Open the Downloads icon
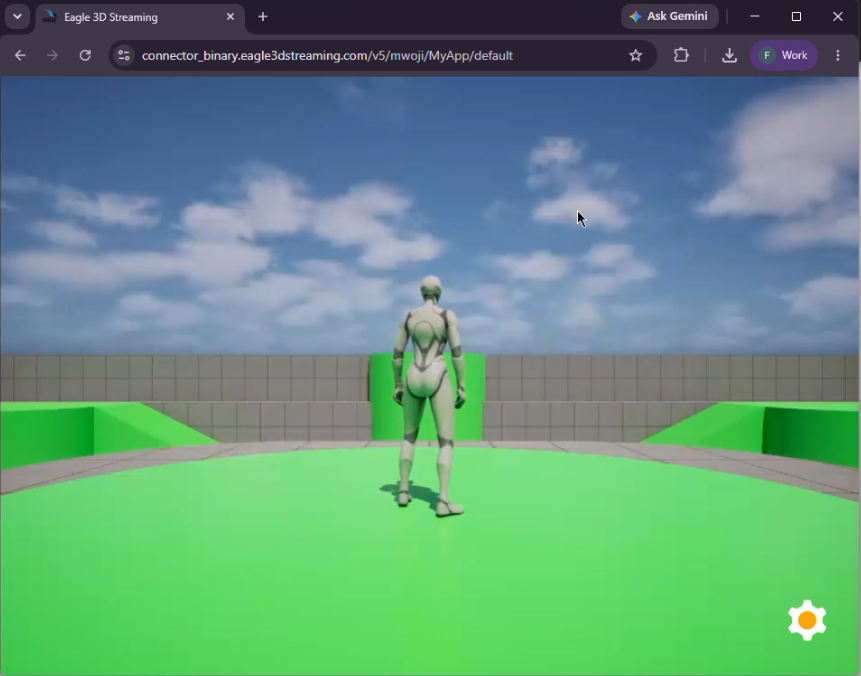The image size is (861, 676). 729,55
